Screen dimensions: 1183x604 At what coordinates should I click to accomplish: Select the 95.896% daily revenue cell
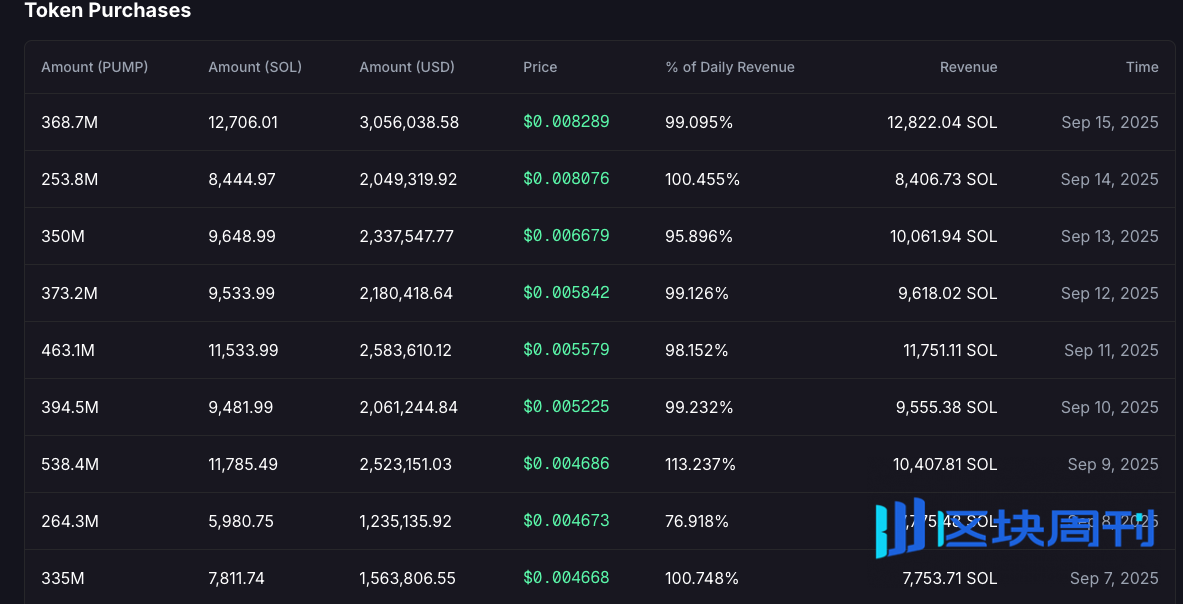click(x=699, y=236)
